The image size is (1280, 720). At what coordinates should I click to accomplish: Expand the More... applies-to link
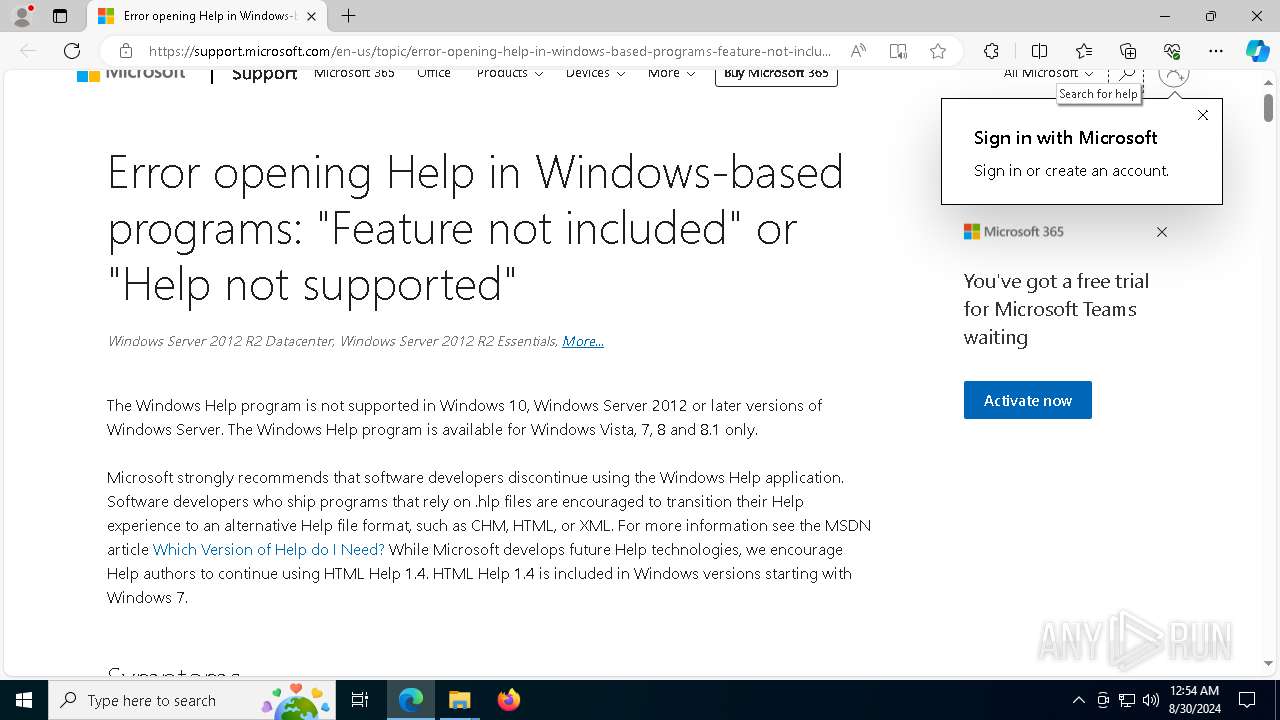(583, 341)
